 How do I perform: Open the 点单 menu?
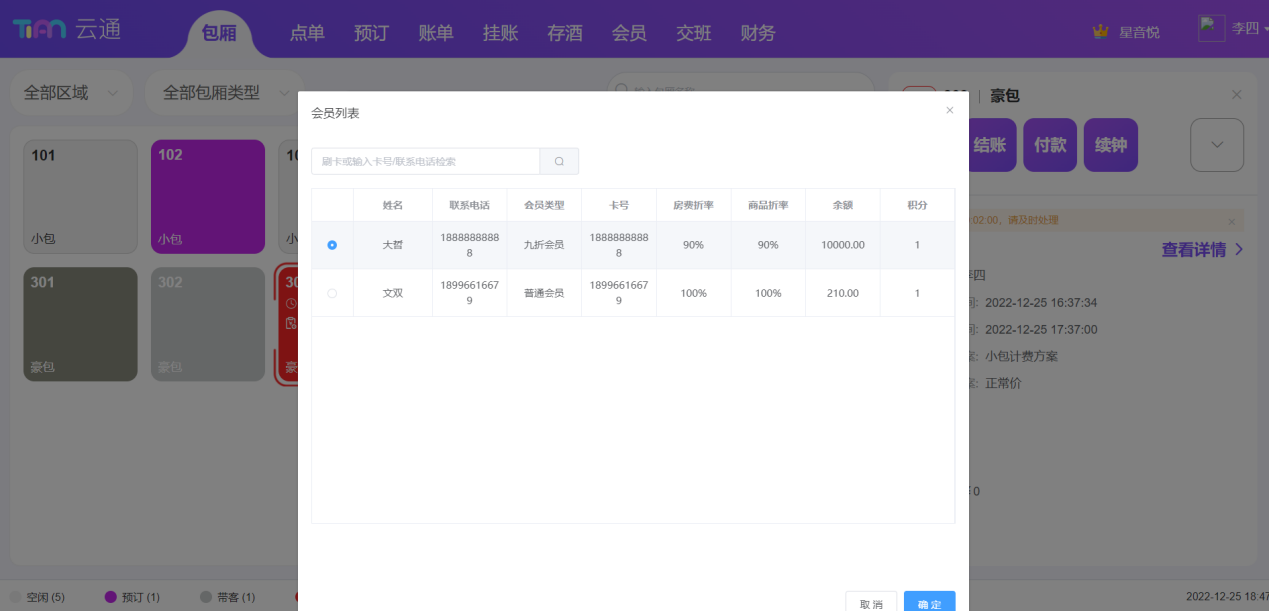[307, 33]
